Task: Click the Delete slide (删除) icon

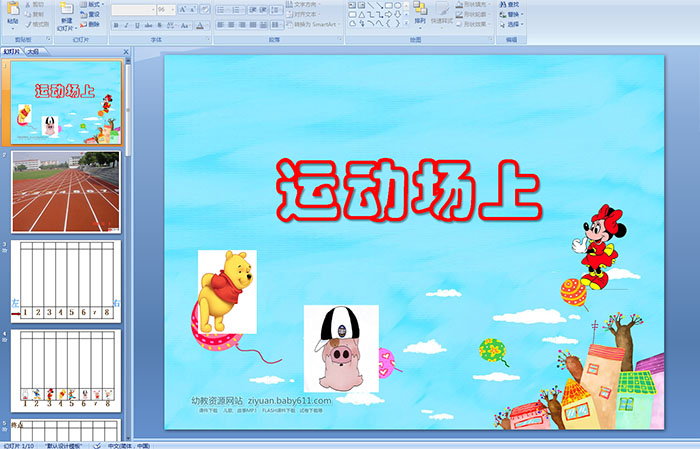Action: click(92, 26)
